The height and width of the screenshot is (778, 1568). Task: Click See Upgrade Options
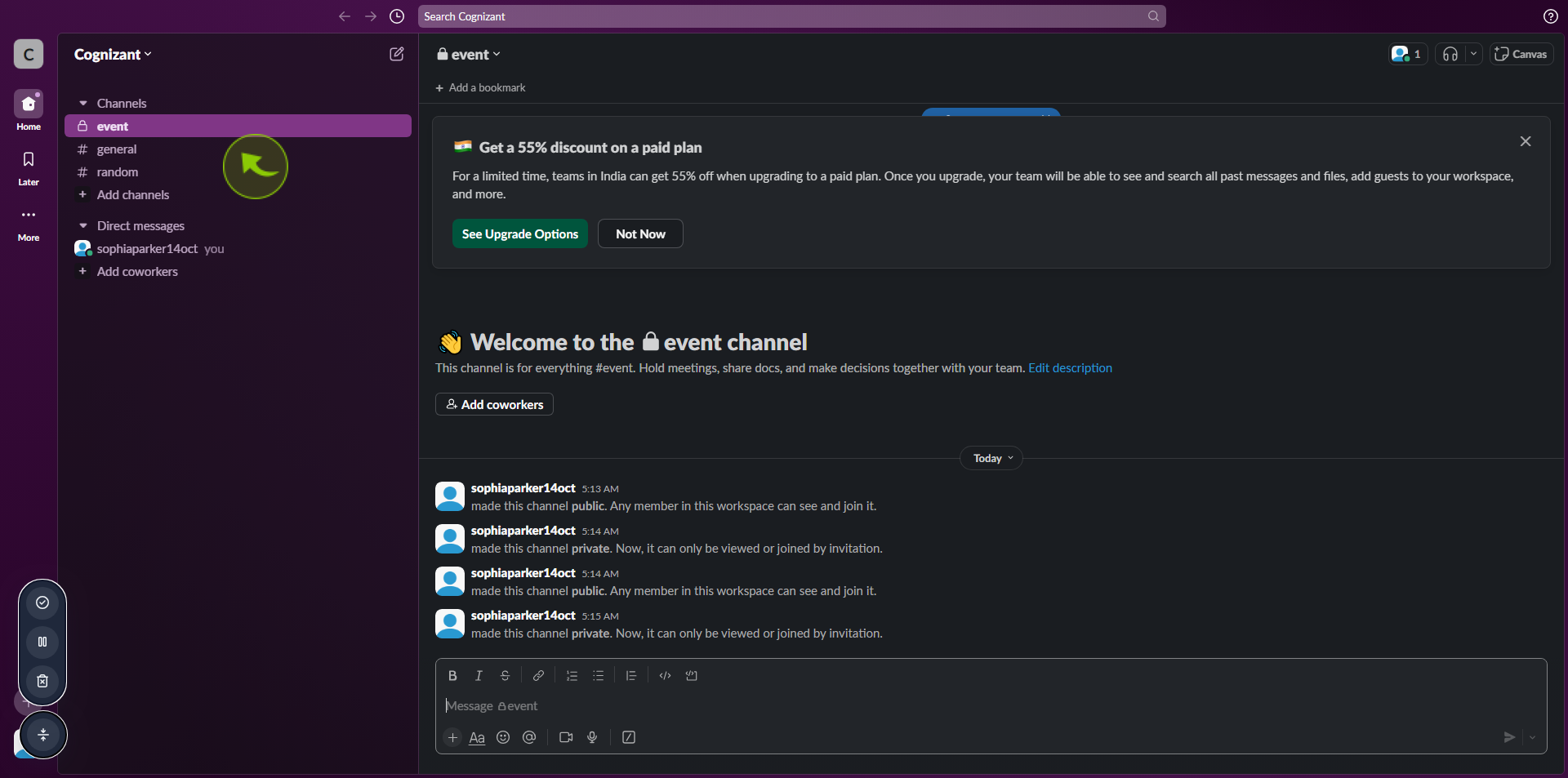pos(520,234)
